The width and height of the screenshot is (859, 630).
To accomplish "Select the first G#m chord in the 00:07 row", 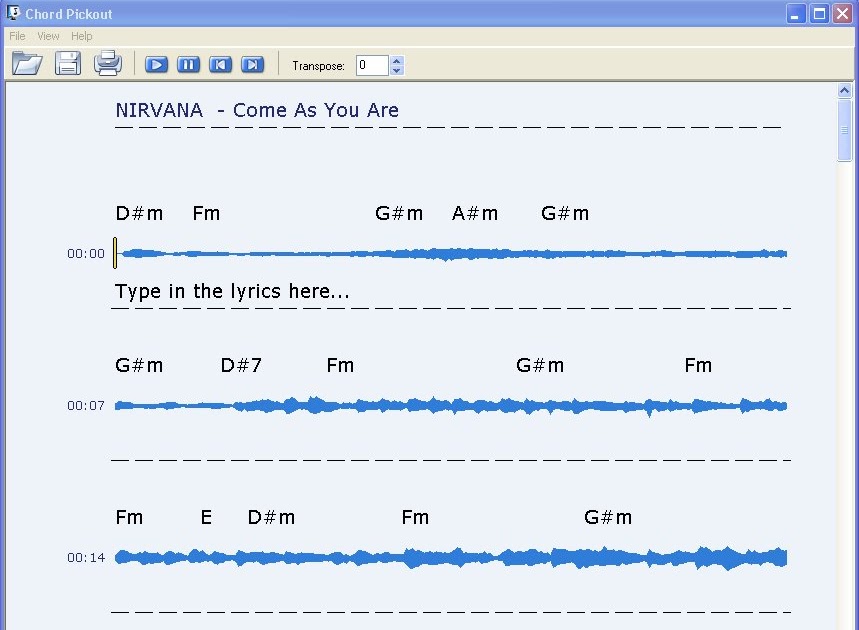I will 139,365.
